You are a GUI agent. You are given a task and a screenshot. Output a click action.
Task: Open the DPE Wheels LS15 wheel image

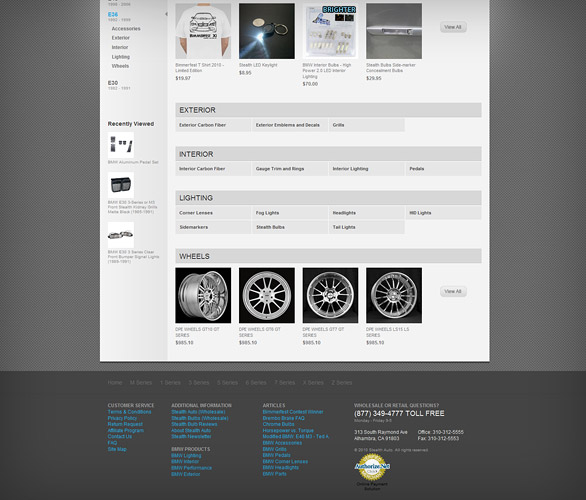click(x=394, y=295)
